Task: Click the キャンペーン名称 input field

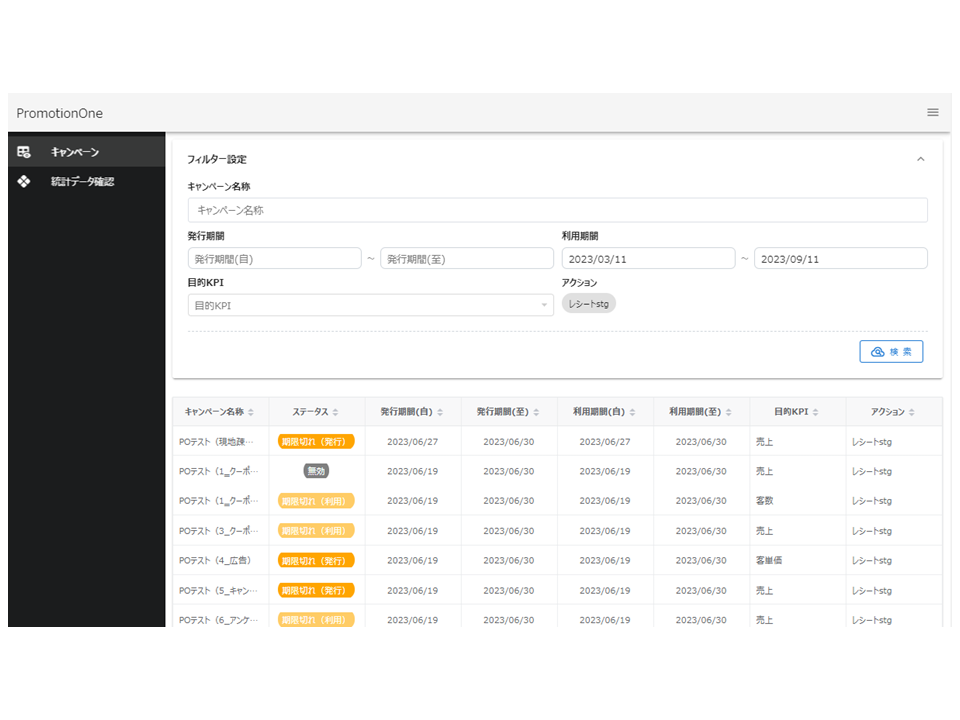Action: coord(557,210)
